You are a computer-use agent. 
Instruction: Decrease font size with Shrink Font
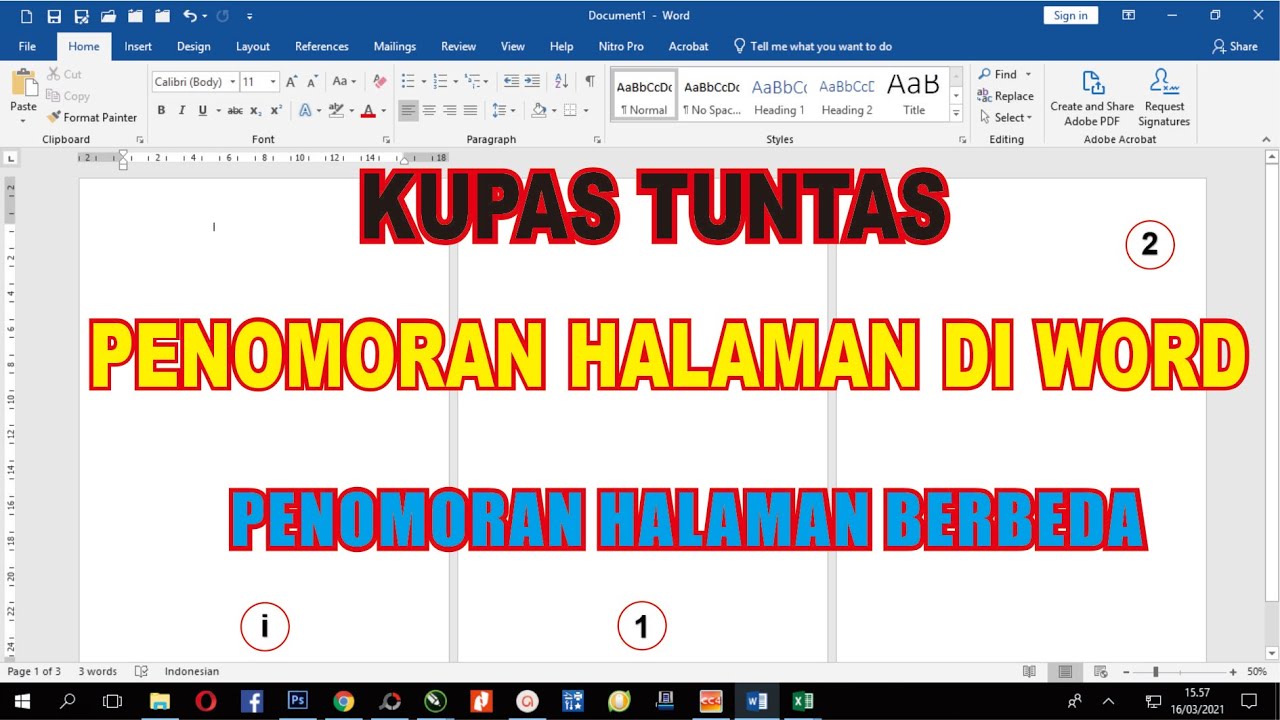[311, 82]
